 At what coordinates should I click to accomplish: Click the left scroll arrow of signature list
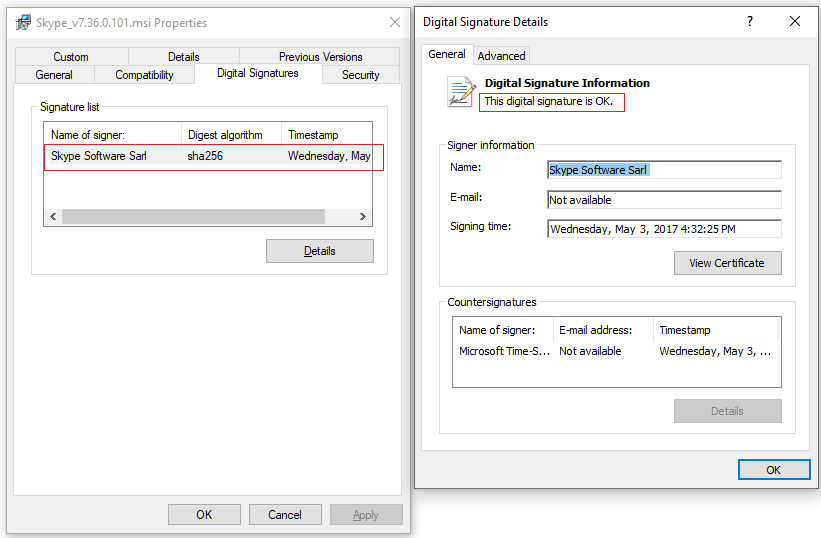pos(53,217)
